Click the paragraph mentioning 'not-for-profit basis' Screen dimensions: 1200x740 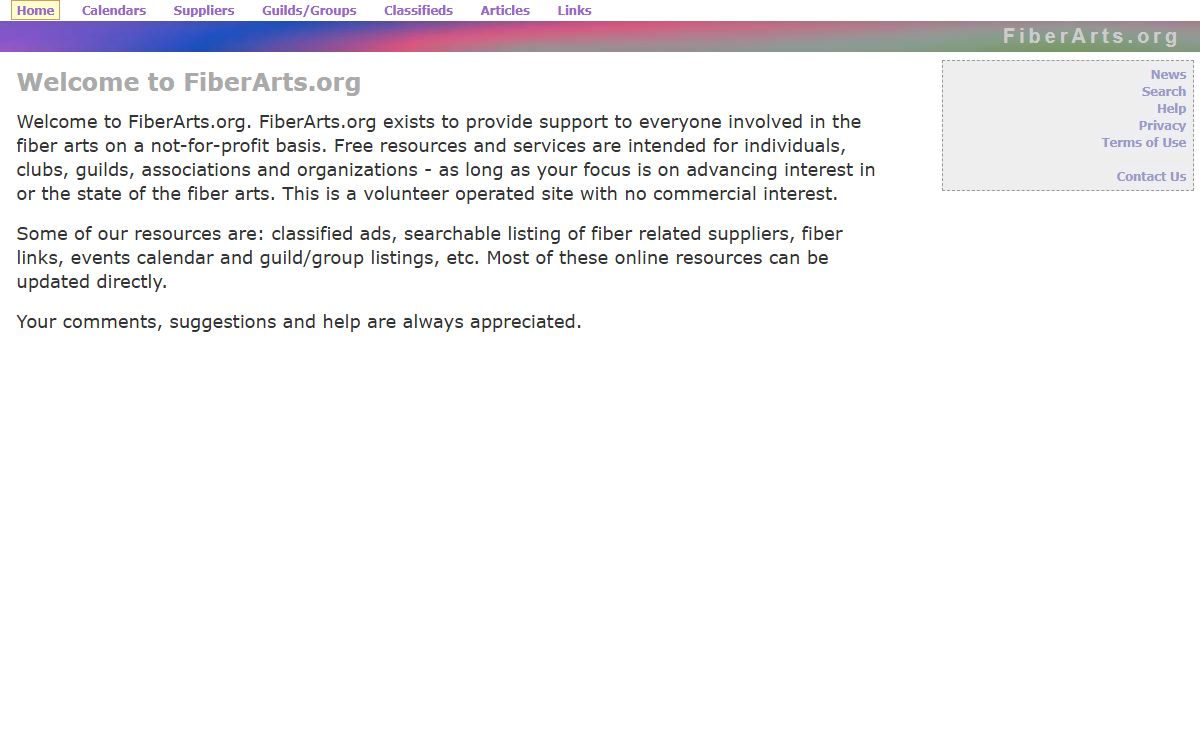pyautogui.click(x=446, y=157)
